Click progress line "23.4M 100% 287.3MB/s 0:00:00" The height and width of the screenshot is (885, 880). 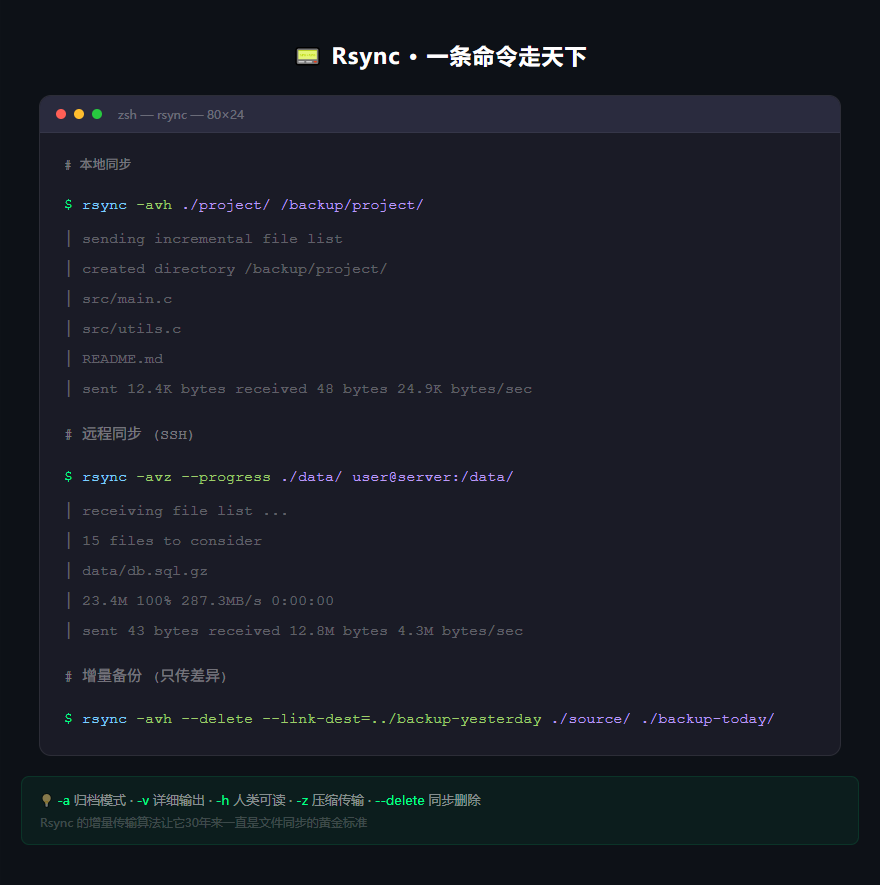[x=208, y=601]
